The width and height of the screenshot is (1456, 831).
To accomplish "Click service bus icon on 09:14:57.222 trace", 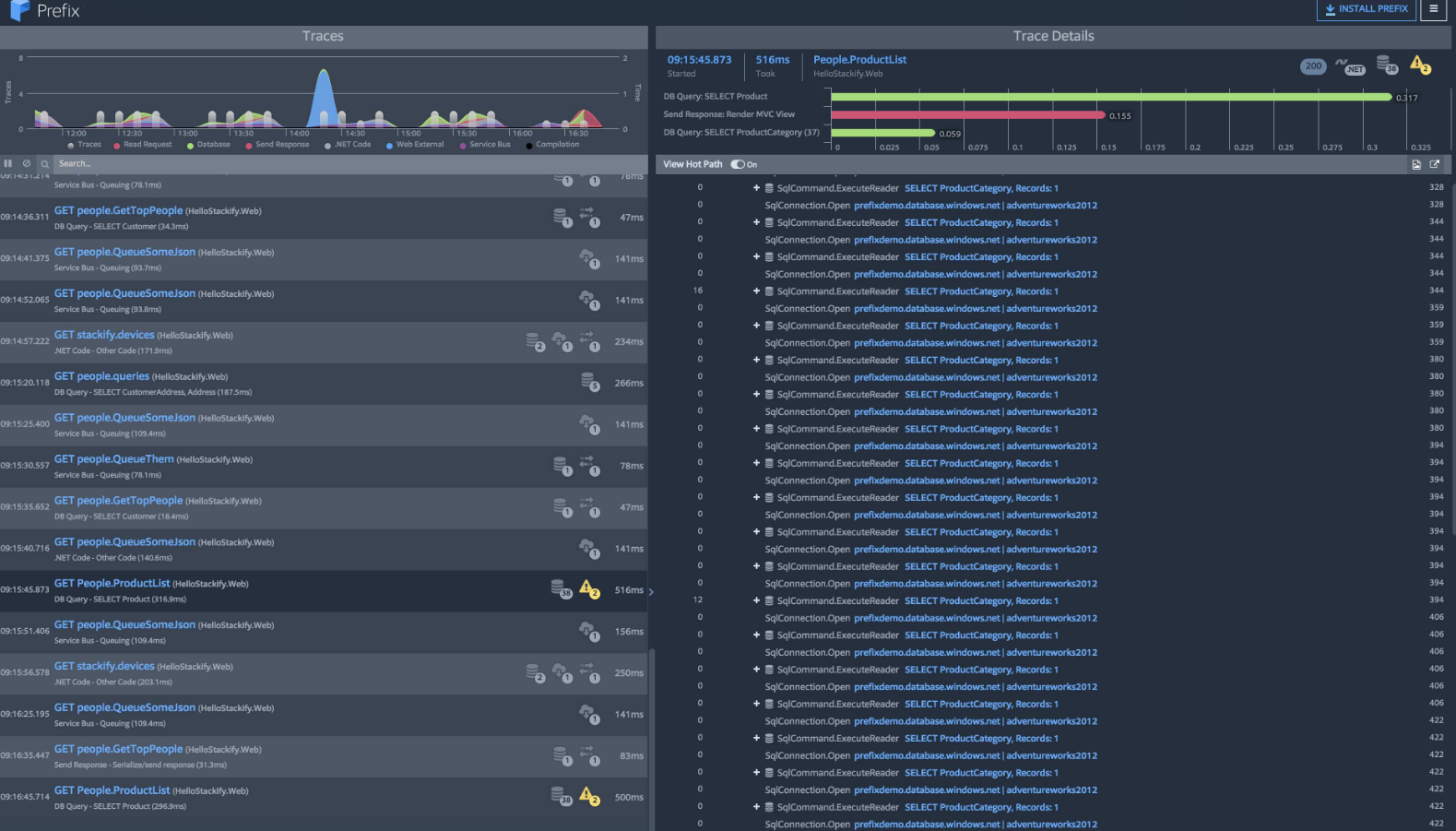I will 562,342.
